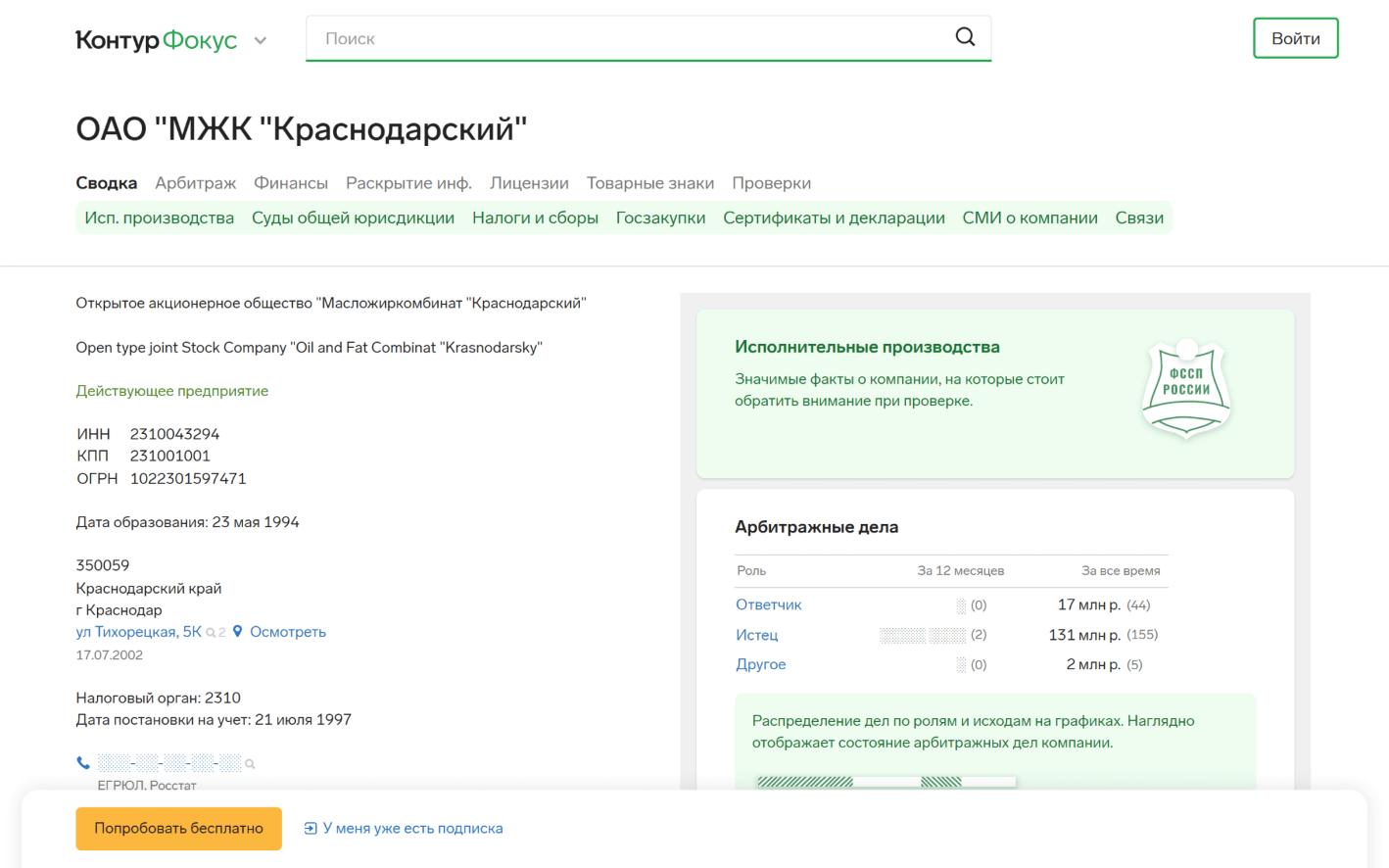This screenshot has height=868, width=1389.
Task: Click the login arrow icon before subscription link
Action: [x=311, y=829]
